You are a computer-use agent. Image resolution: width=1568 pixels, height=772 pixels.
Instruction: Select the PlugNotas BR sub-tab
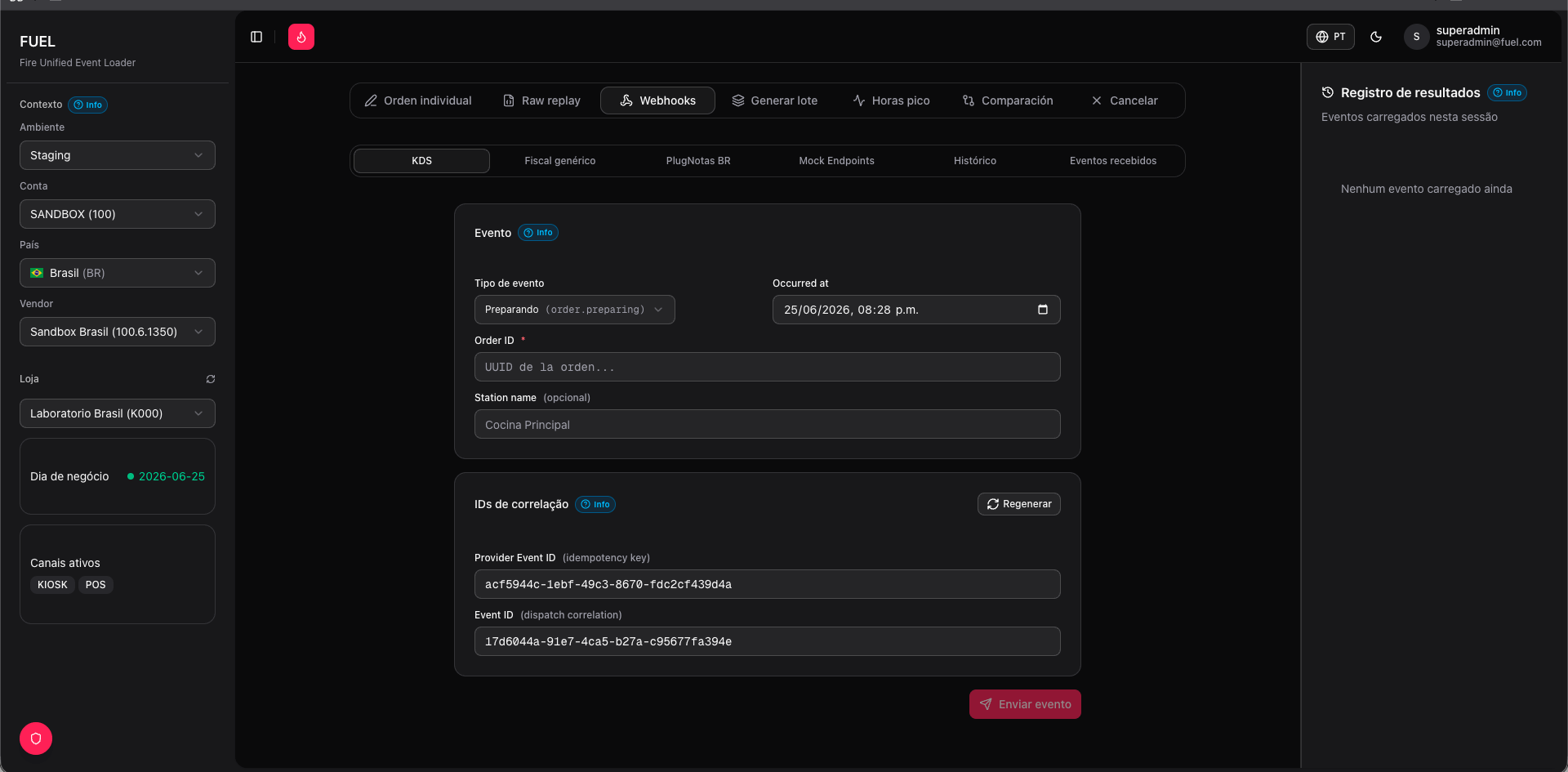click(698, 161)
